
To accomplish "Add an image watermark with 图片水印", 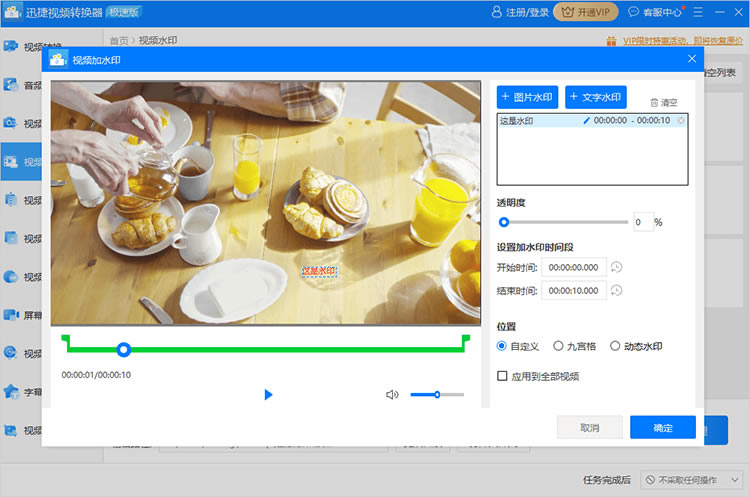I will (x=527, y=97).
